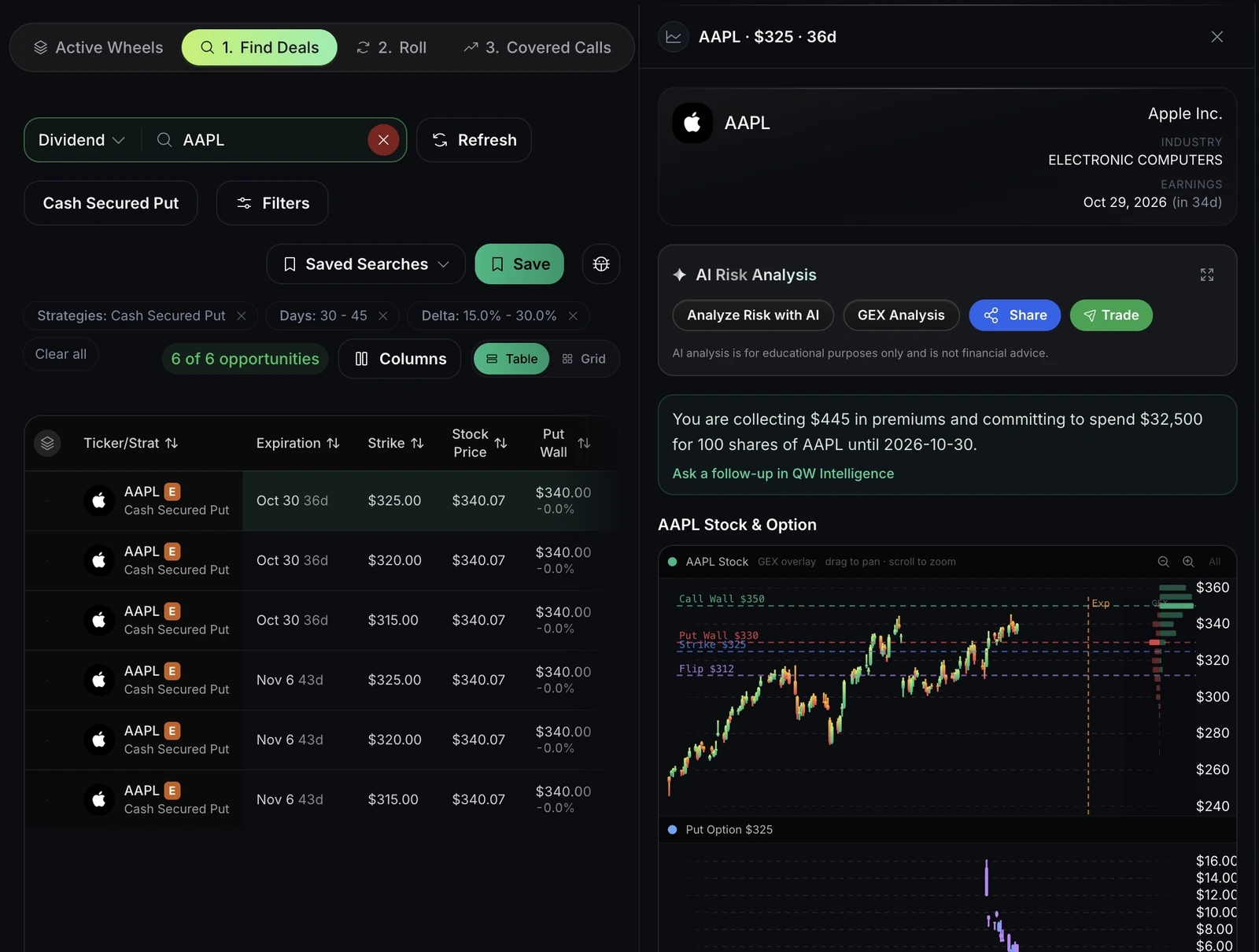This screenshot has width=1259, height=952.
Task: Save the current search
Action: coord(519,264)
